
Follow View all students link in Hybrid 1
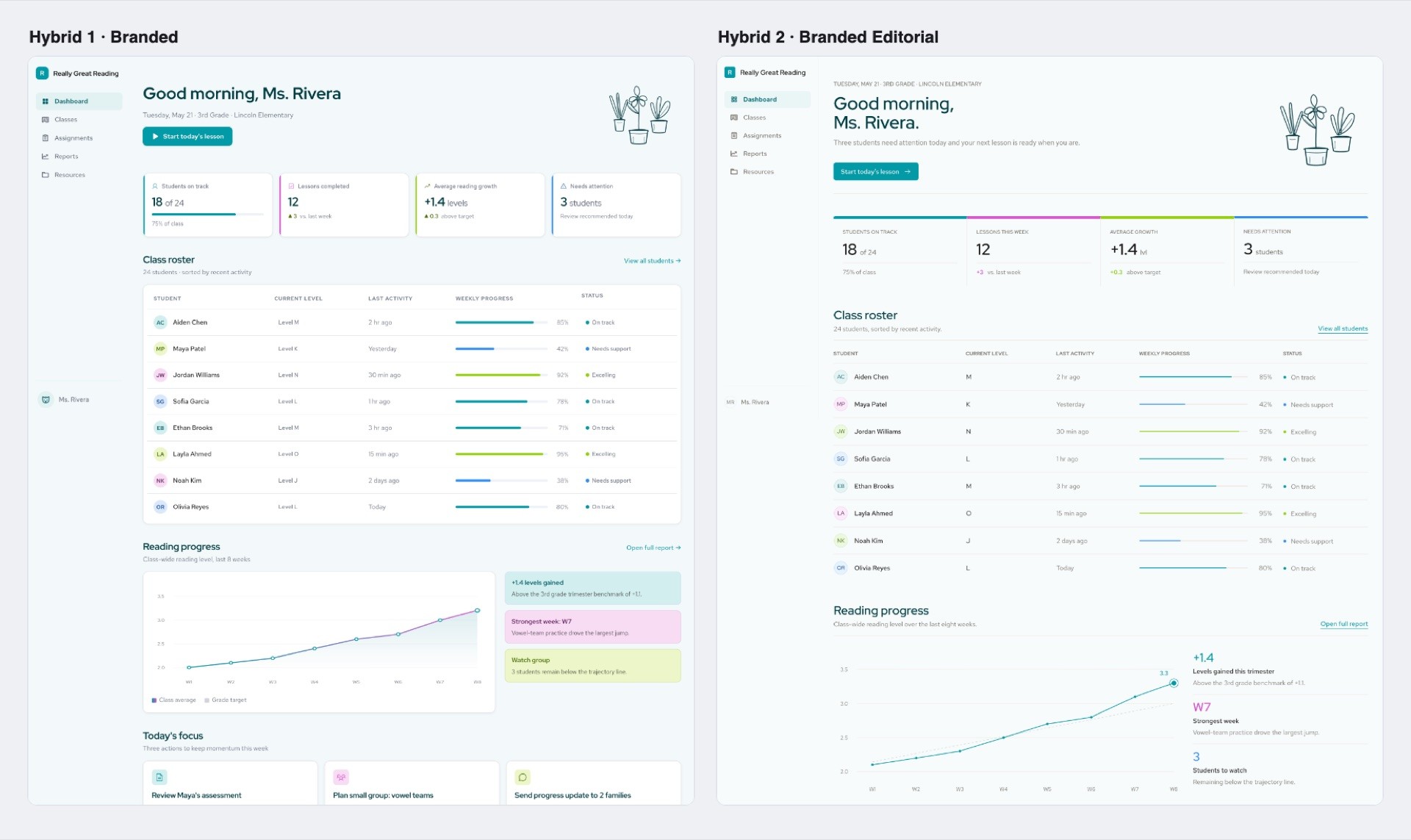click(x=652, y=261)
